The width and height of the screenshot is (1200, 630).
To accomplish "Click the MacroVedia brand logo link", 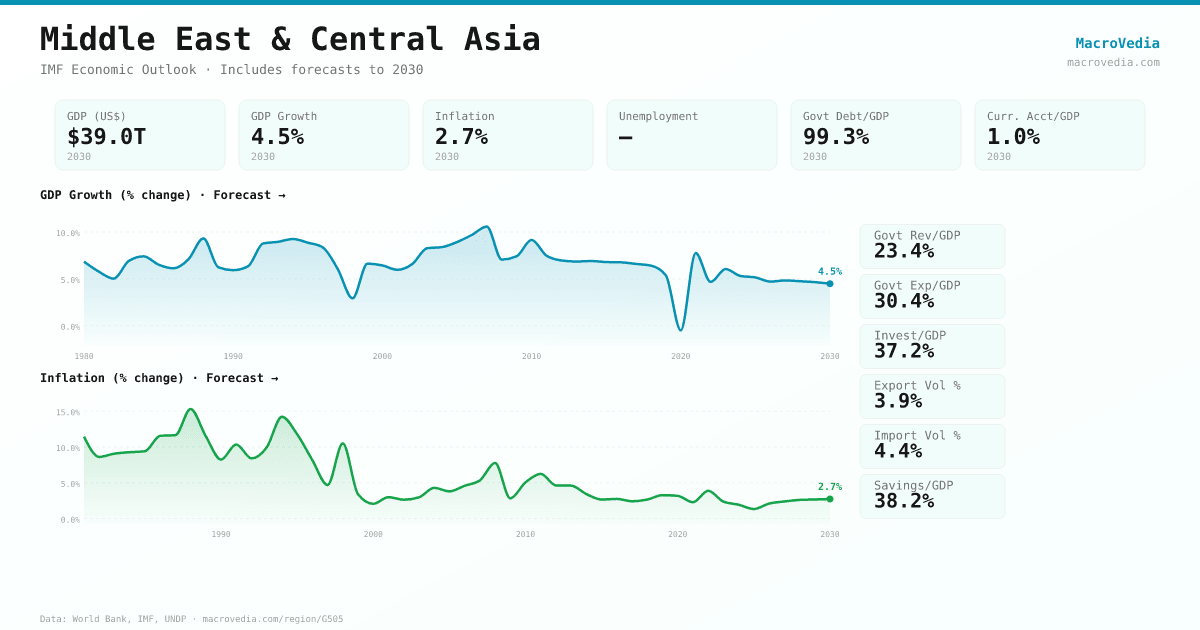I will [1117, 43].
